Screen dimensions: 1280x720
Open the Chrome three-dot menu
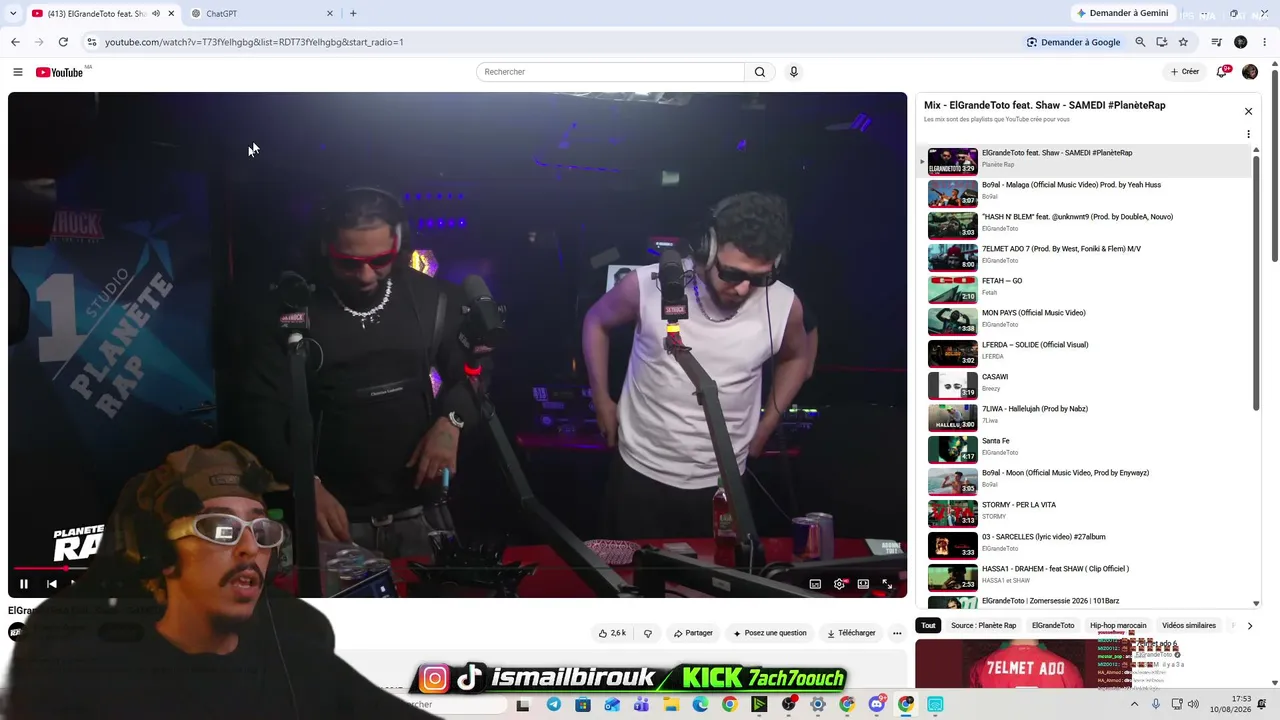pyautogui.click(x=1265, y=42)
